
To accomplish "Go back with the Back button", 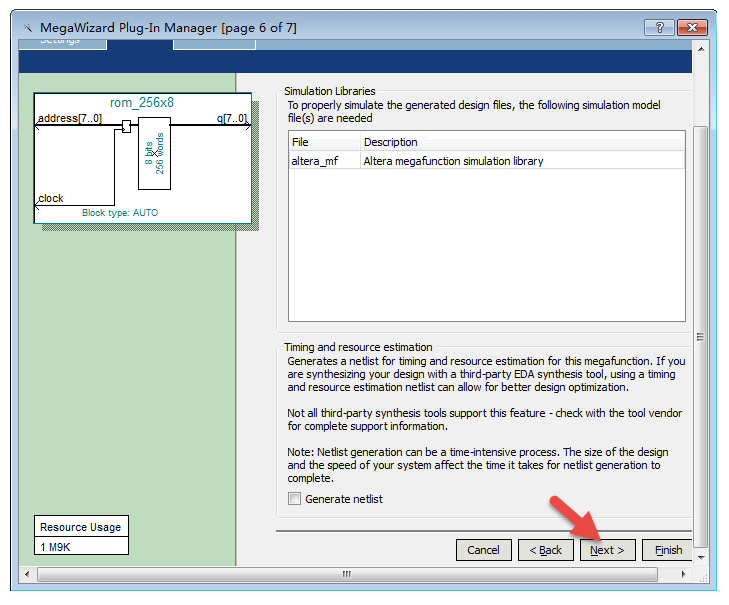I will 546,550.
